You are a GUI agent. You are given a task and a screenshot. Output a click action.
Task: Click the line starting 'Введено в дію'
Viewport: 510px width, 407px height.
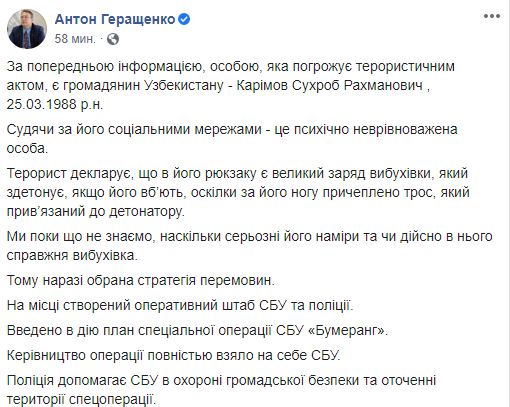point(197,330)
